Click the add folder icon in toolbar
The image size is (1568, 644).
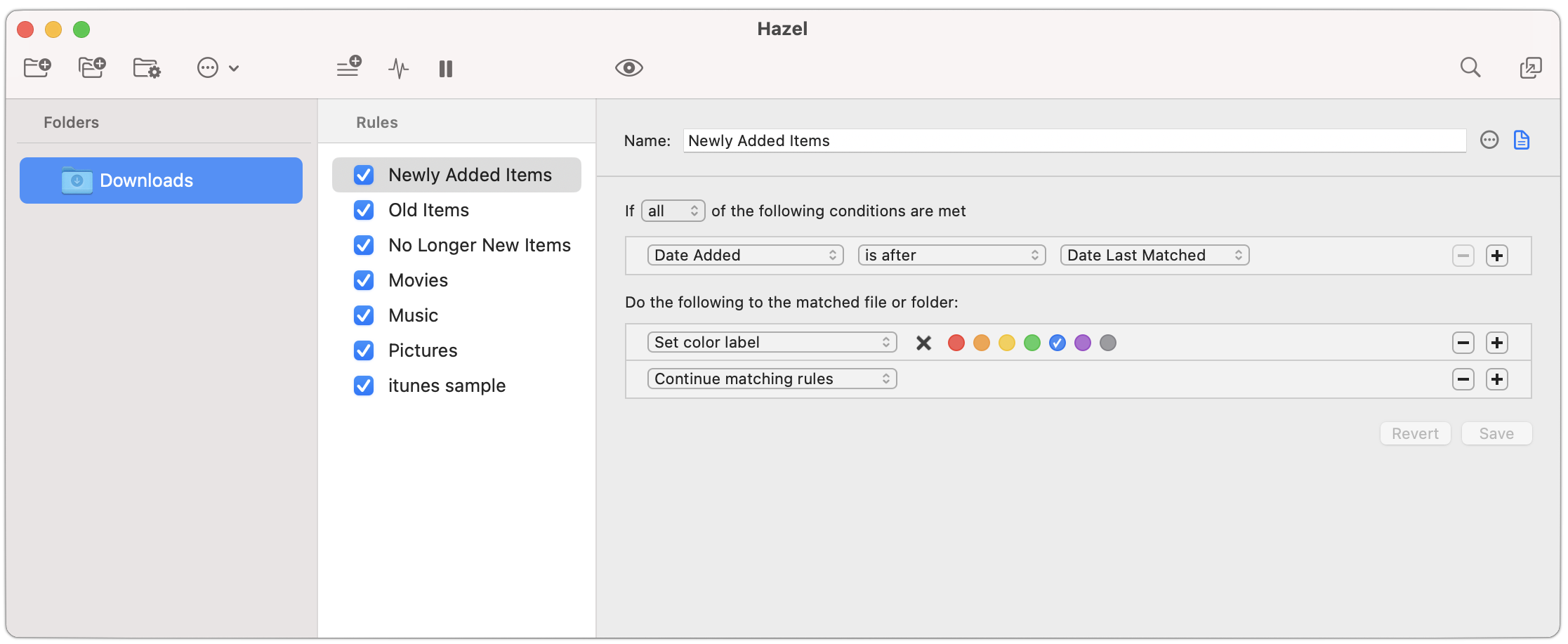[x=37, y=68]
